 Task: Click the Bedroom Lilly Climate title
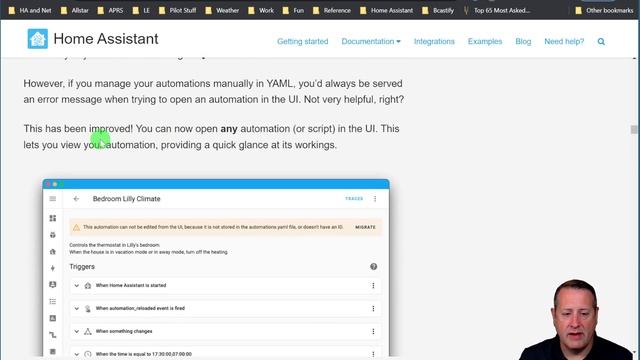[127, 199]
